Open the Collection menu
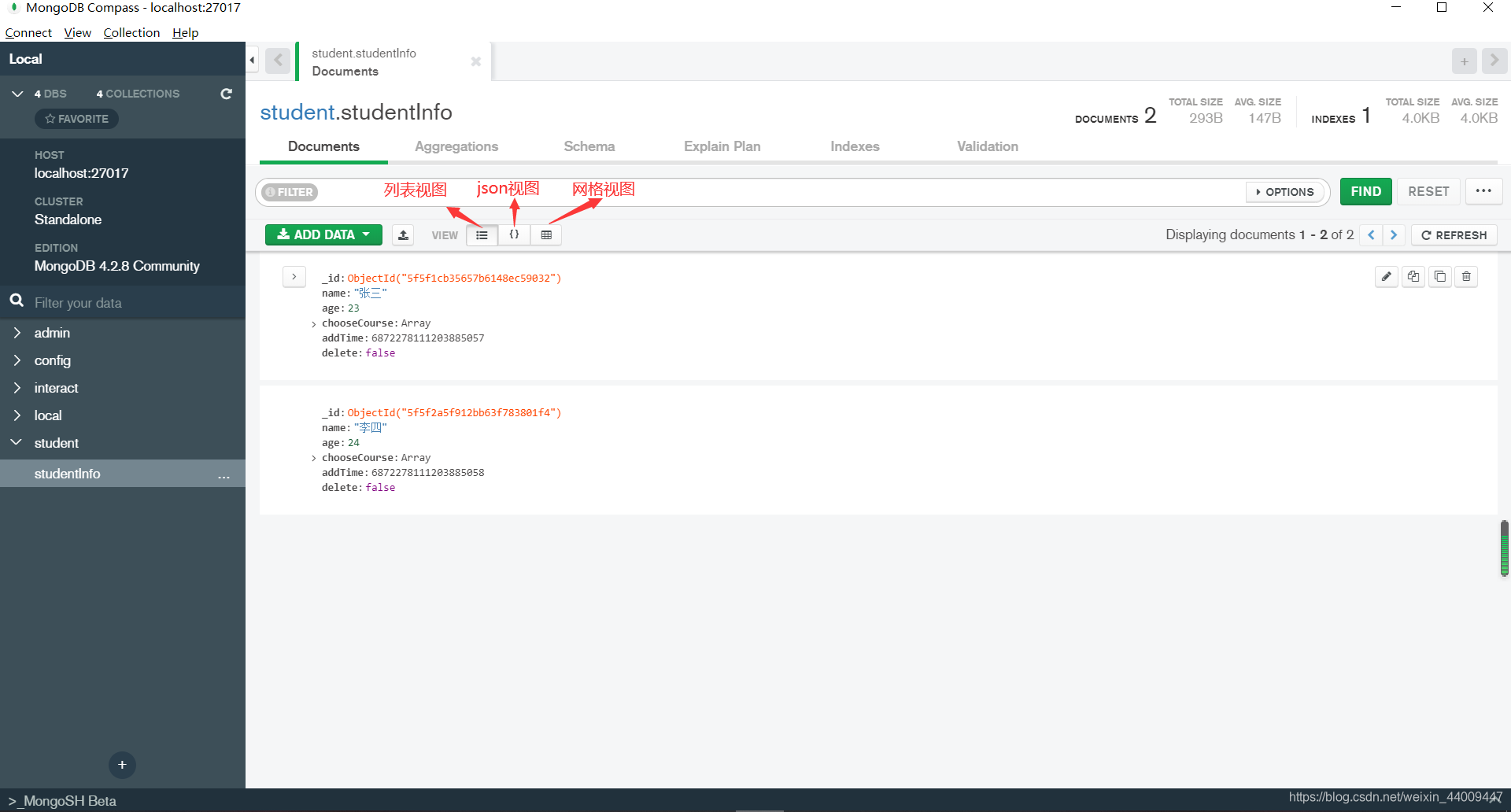This screenshot has height=812, width=1511. (131, 32)
